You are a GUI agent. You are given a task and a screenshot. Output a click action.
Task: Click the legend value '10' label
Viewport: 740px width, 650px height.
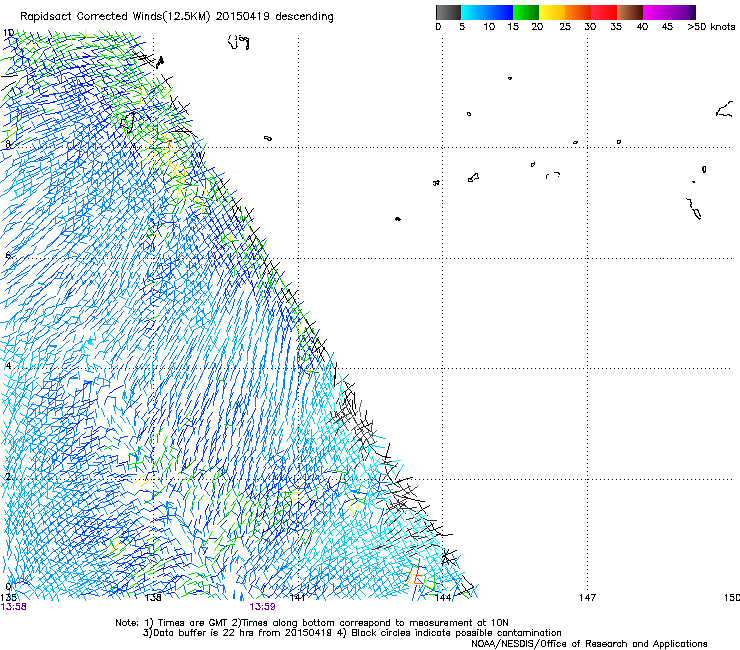click(x=489, y=27)
